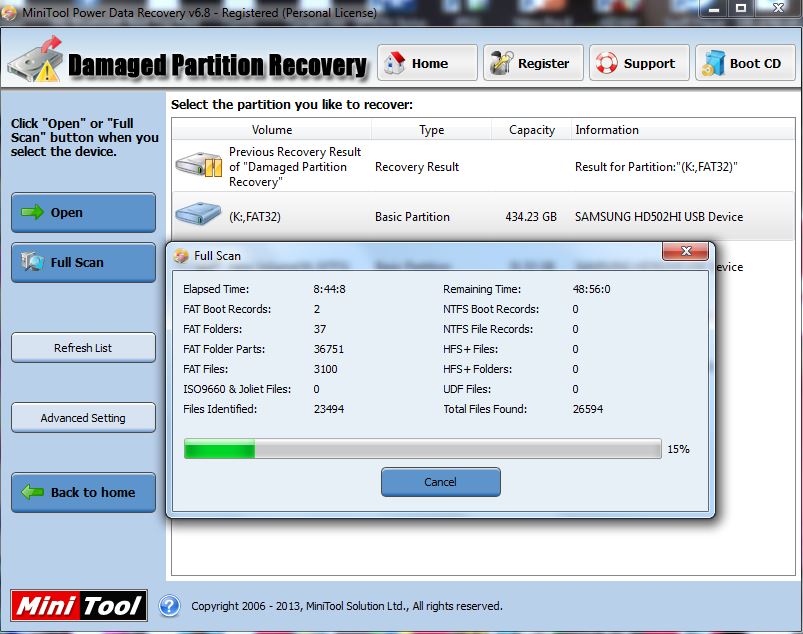Click the Support lifebuoy icon
Image resolution: width=803 pixels, height=634 pixels.
pyautogui.click(x=606, y=63)
